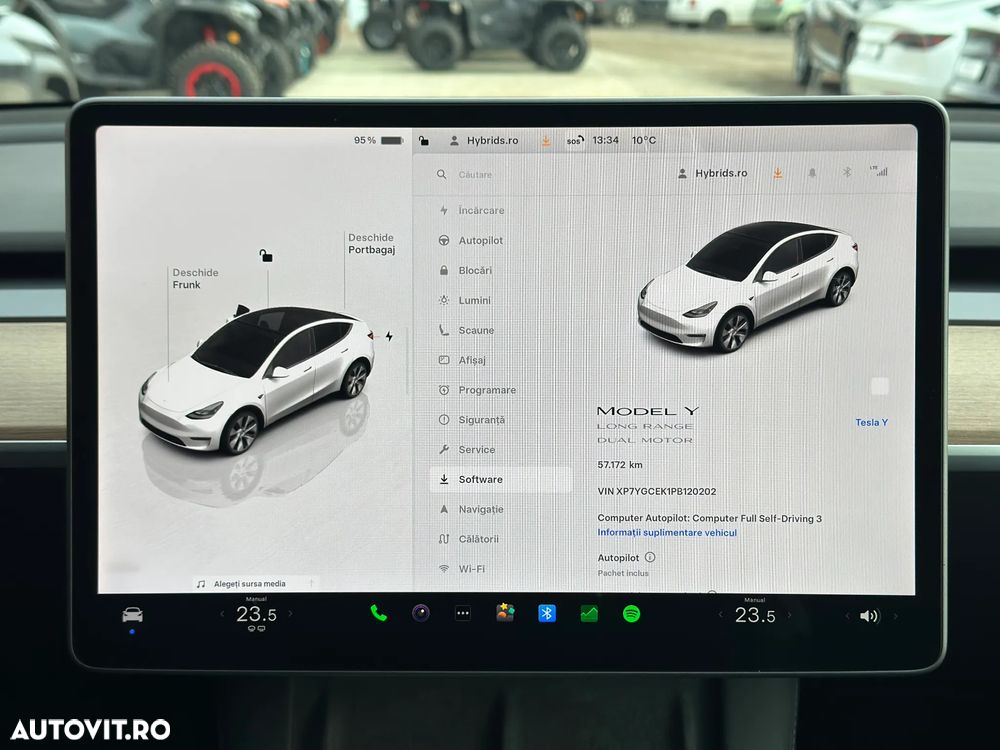The height and width of the screenshot is (750, 1000).
Task: Open the Phone app
Action: point(379,614)
